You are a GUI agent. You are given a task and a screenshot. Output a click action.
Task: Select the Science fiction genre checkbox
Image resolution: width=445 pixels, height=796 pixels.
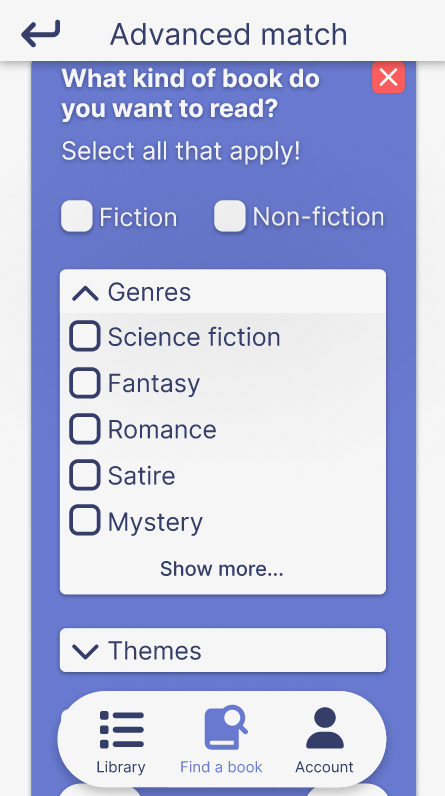coord(84,336)
